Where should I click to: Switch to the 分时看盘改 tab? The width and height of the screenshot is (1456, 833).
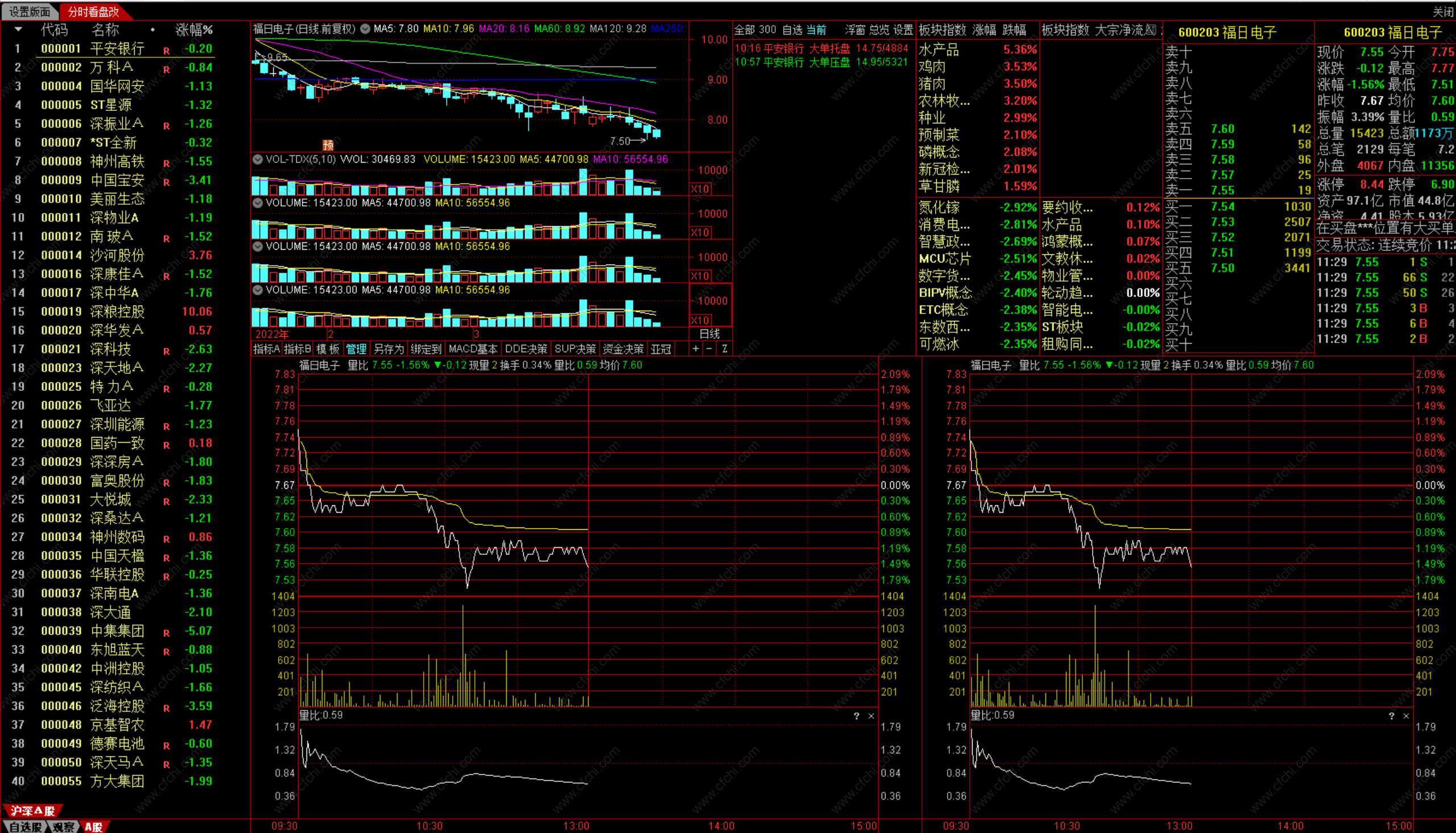tap(93, 11)
